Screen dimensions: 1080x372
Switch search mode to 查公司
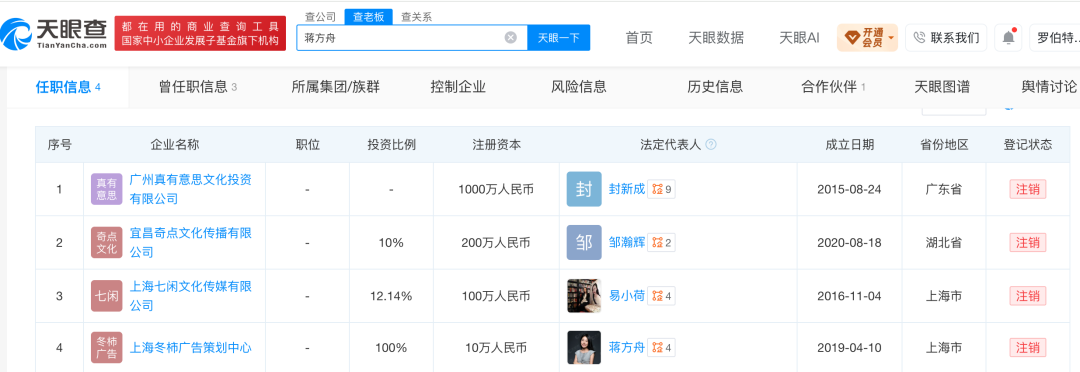(x=320, y=17)
